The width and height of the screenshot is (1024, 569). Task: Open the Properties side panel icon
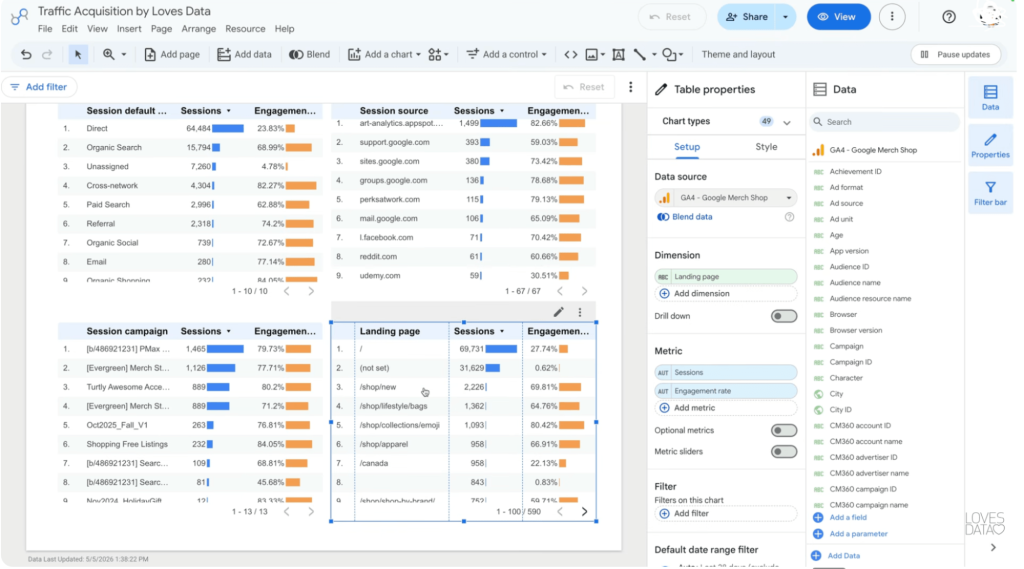pos(991,145)
